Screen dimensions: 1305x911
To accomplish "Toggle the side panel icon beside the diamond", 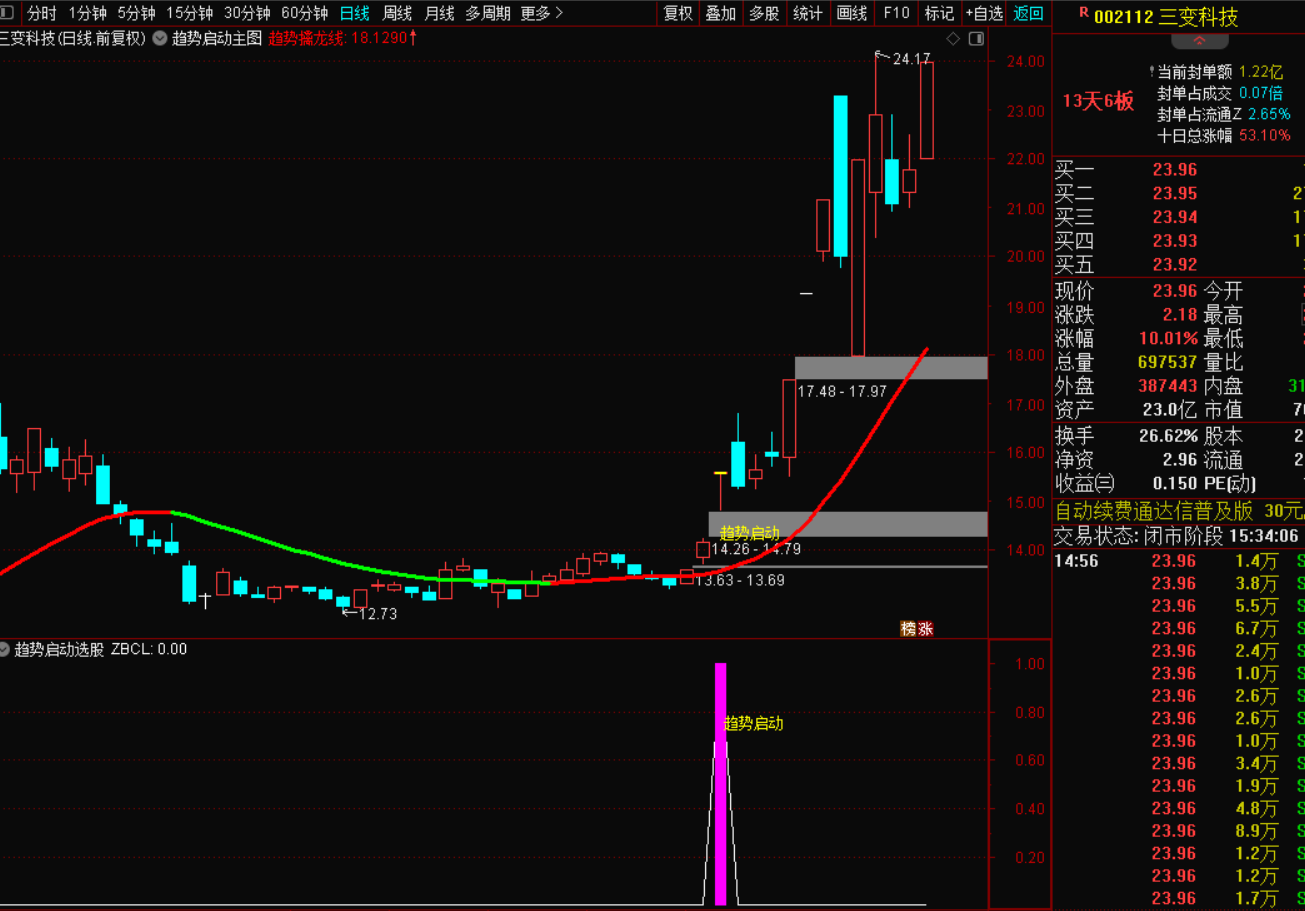I will [976, 39].
